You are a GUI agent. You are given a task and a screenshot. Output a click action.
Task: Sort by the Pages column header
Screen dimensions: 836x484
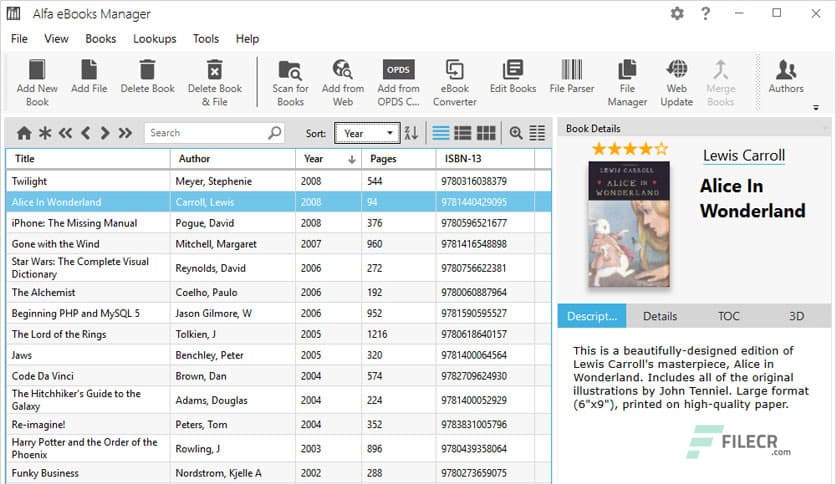pyautogui.click(x=399, y=159)
